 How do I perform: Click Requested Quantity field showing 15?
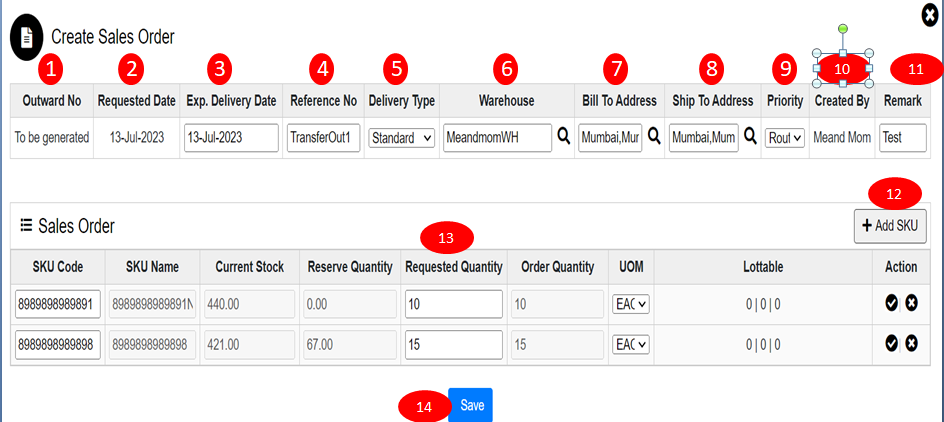(x=453, y=344)
